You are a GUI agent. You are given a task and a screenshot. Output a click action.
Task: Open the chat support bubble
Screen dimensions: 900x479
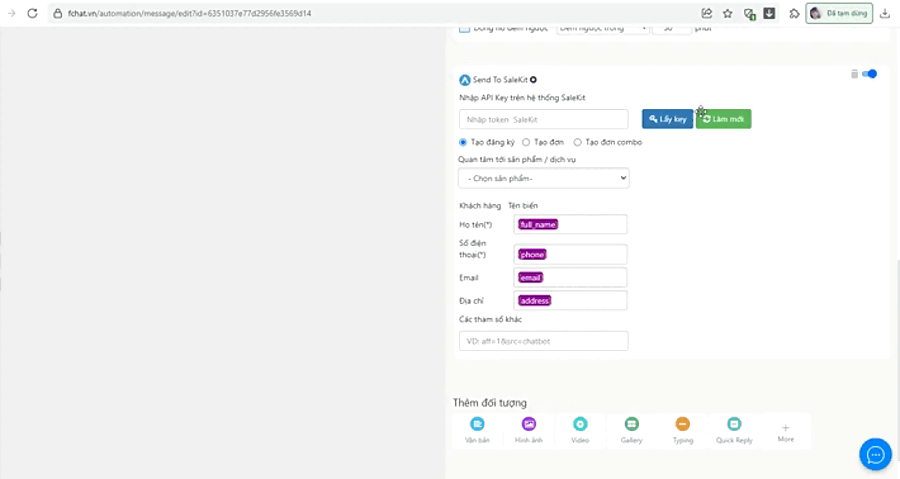pos(875,454)
